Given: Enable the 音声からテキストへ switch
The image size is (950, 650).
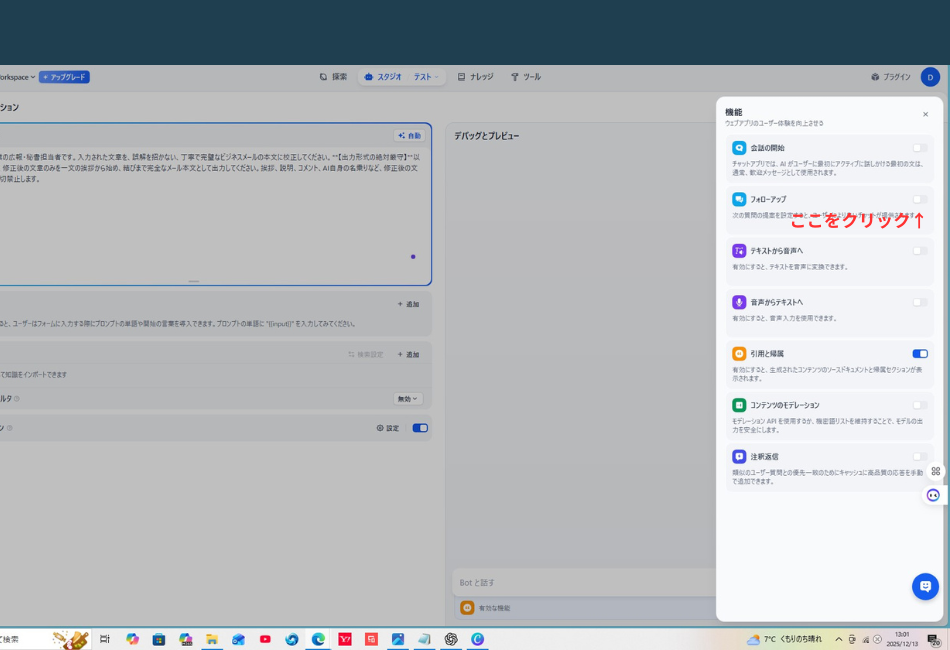Looking at the screenshot, I should tap(919, 302).
